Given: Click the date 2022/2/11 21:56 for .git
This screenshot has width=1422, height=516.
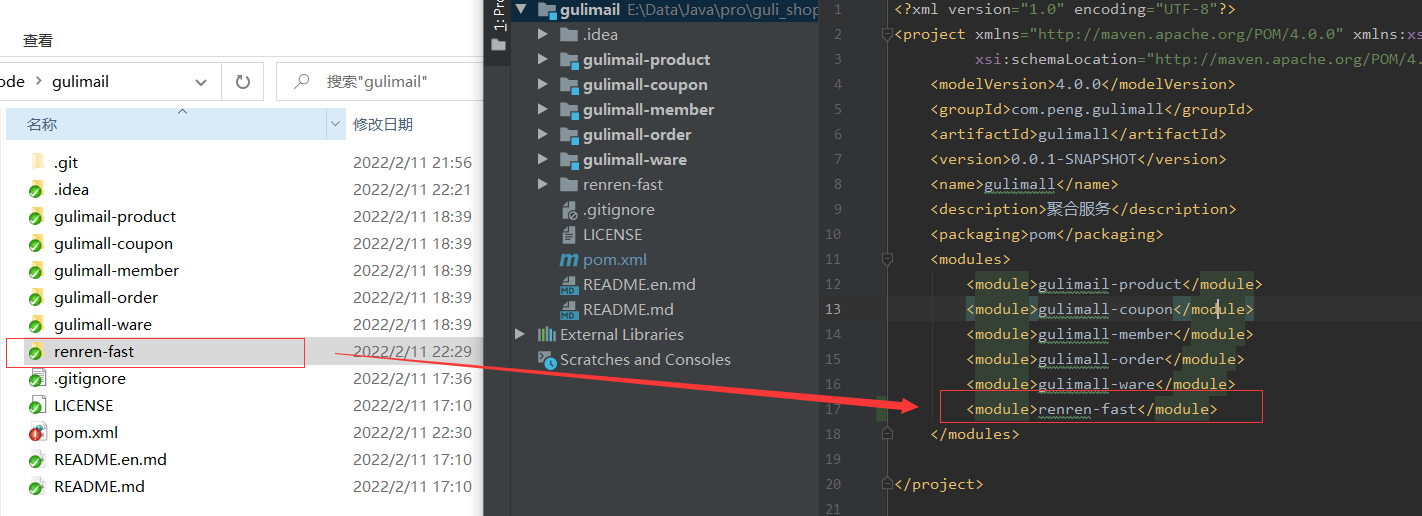Looking at the screenshot, I should point(412,162).
